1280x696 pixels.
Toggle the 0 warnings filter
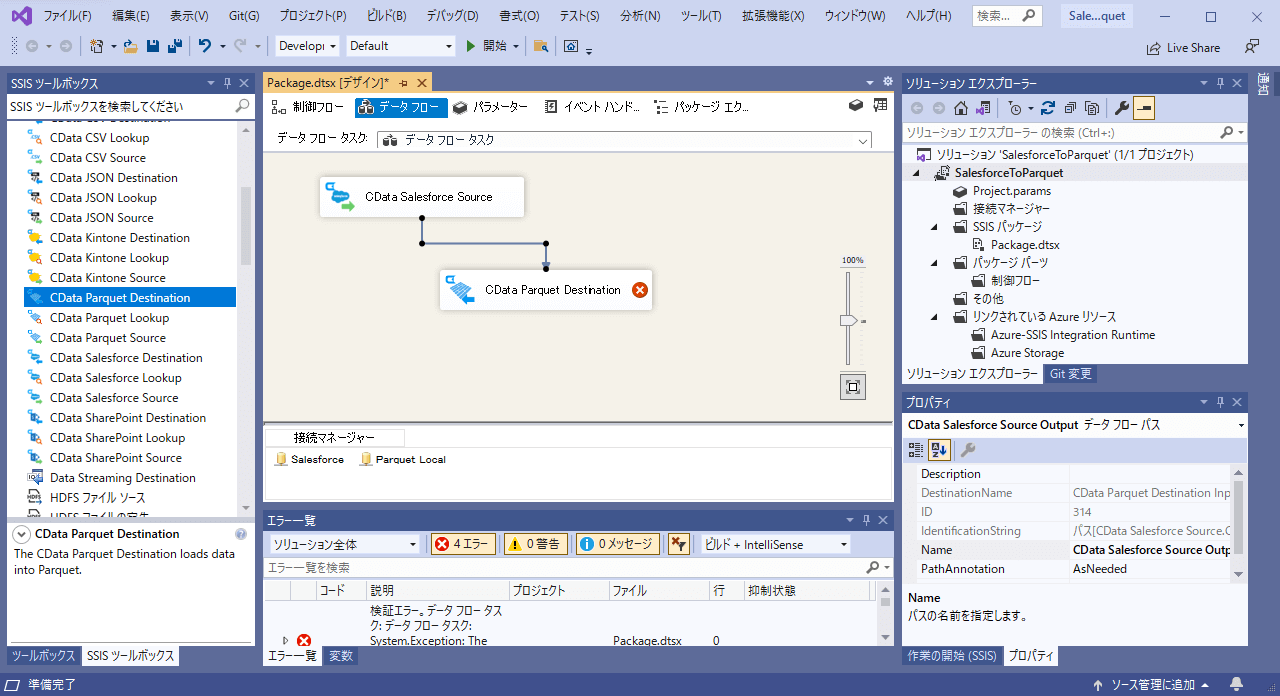click(x=535, y=544)
